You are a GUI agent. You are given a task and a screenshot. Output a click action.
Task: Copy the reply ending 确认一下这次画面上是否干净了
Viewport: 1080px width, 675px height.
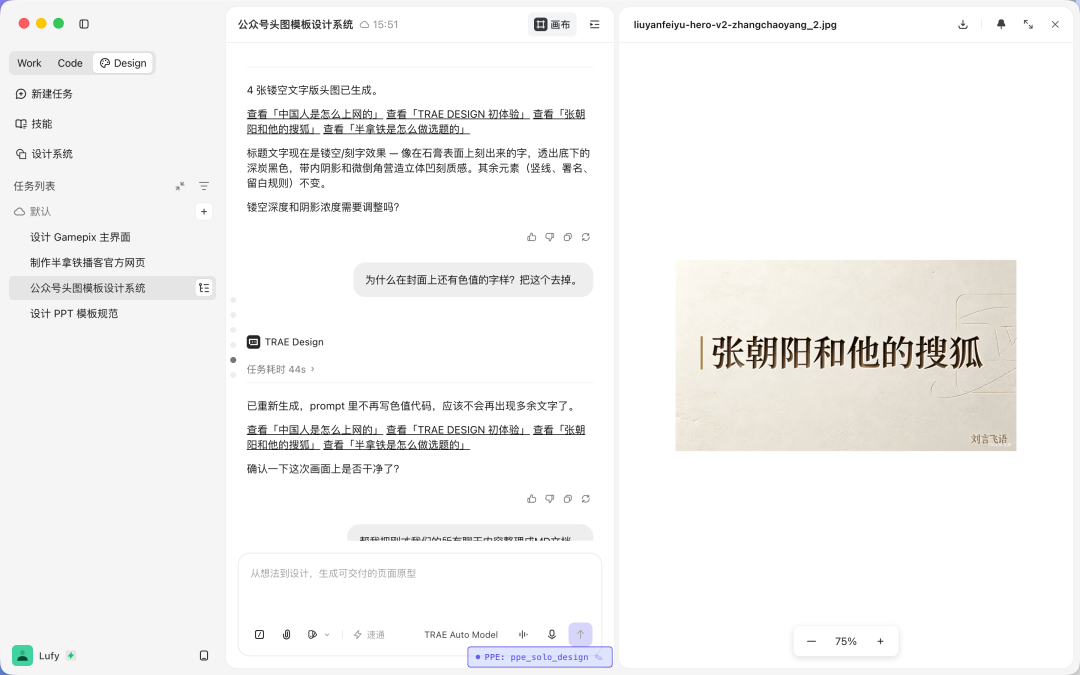(x=568, y=499)
